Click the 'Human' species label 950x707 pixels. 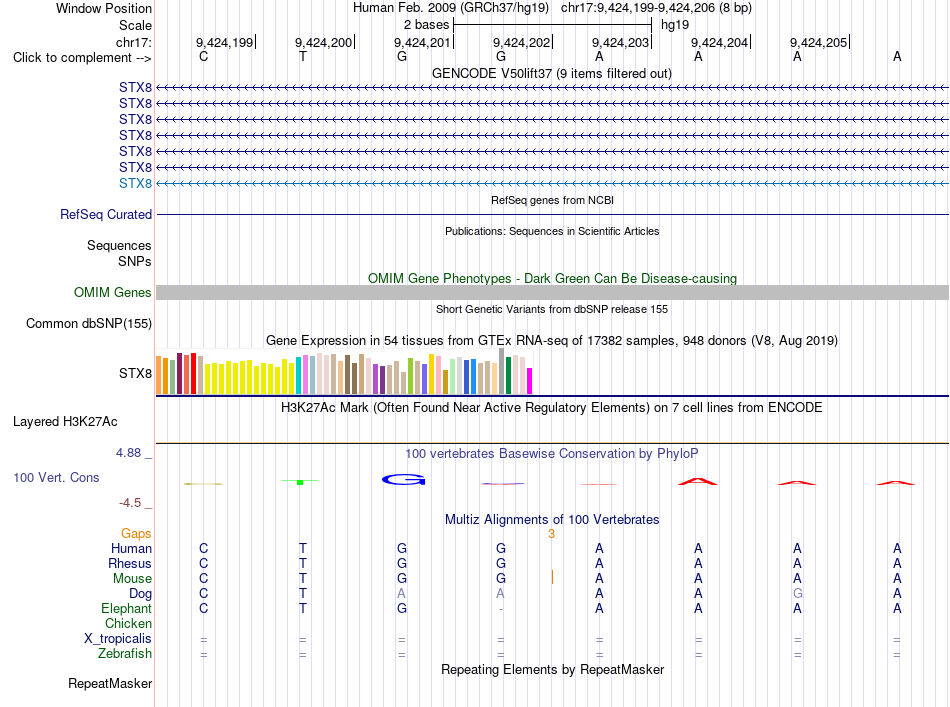point(131,548)
